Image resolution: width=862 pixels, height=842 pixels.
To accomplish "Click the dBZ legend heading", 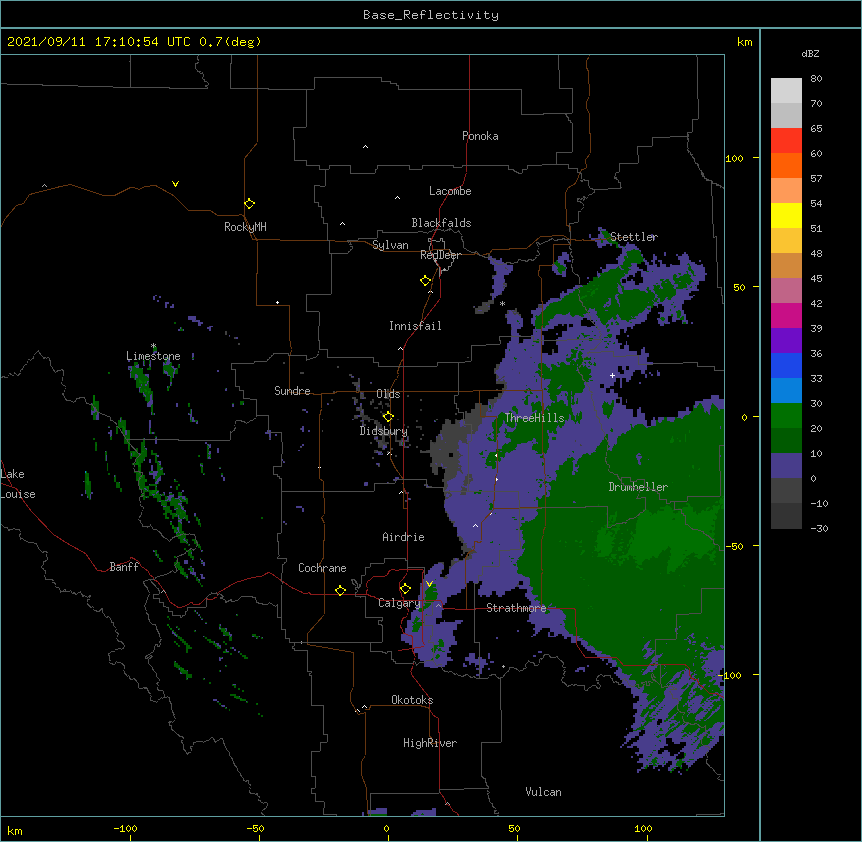I will coord(810,53).
